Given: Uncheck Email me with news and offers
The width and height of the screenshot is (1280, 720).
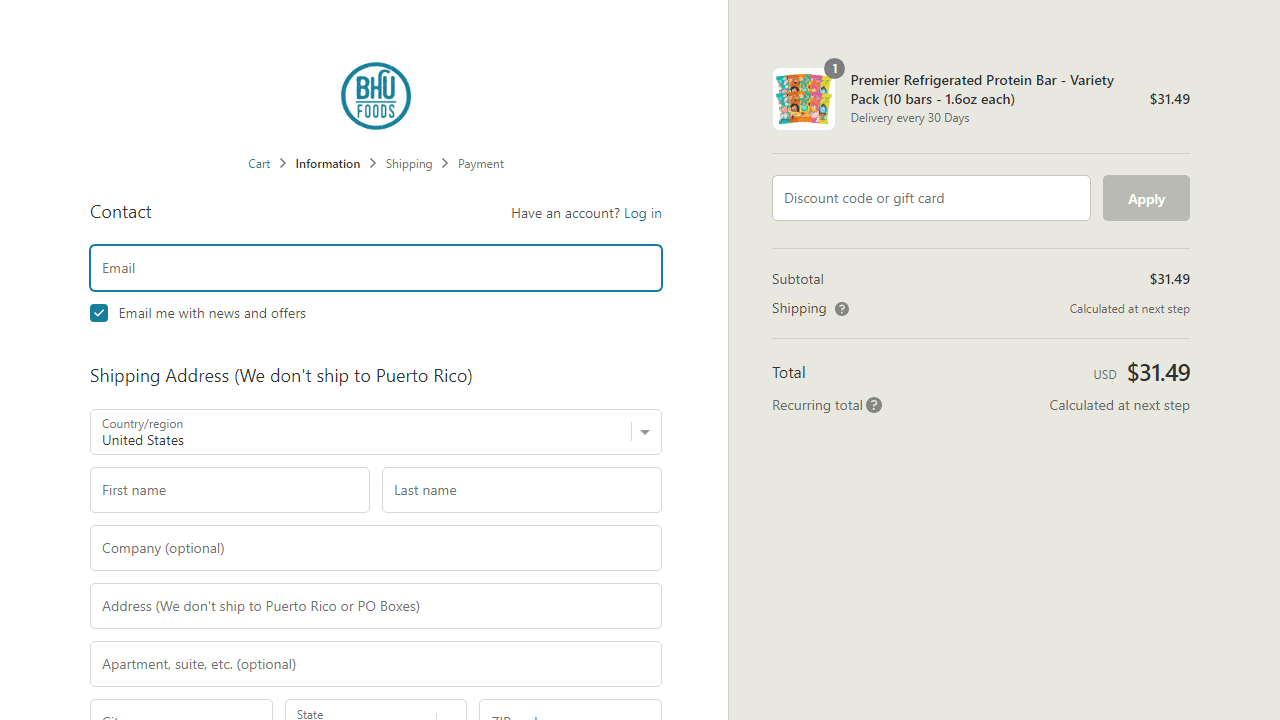Looking at the screenshot, I should [x=99, y=313].
